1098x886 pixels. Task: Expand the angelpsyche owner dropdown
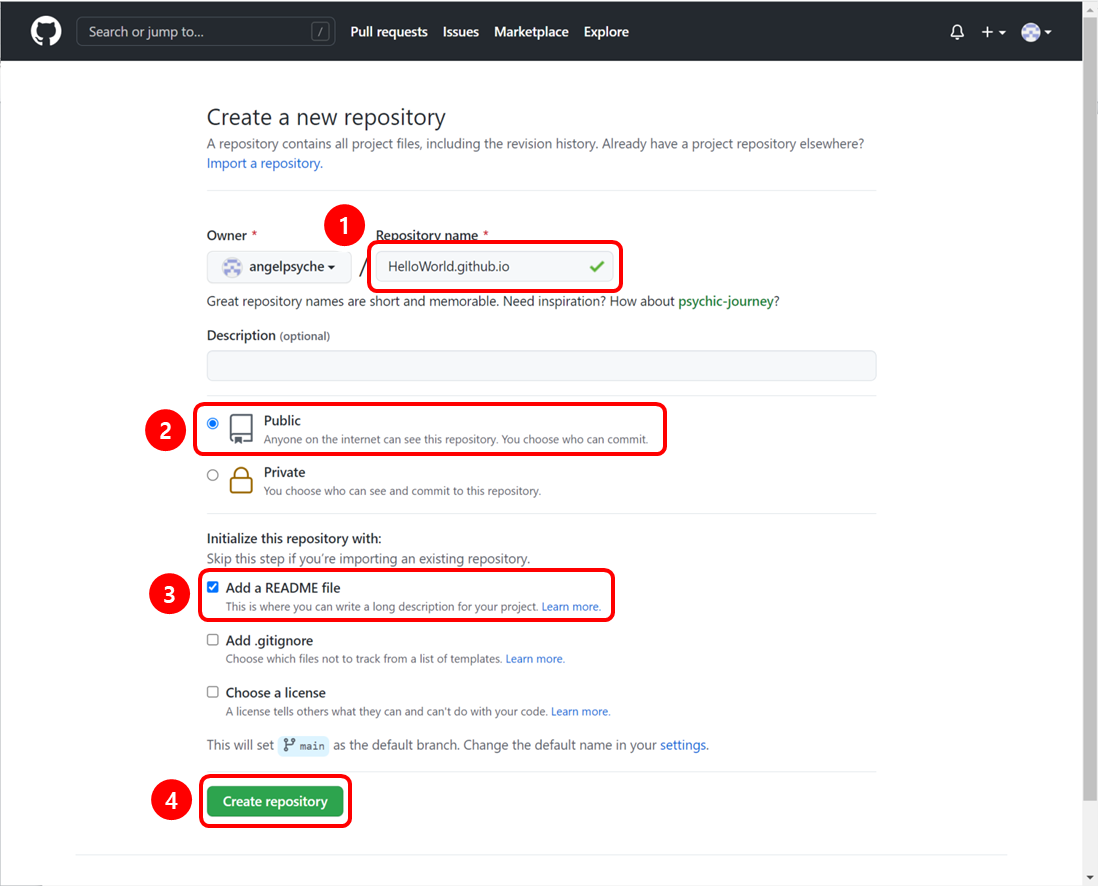[x=279, y=267]
